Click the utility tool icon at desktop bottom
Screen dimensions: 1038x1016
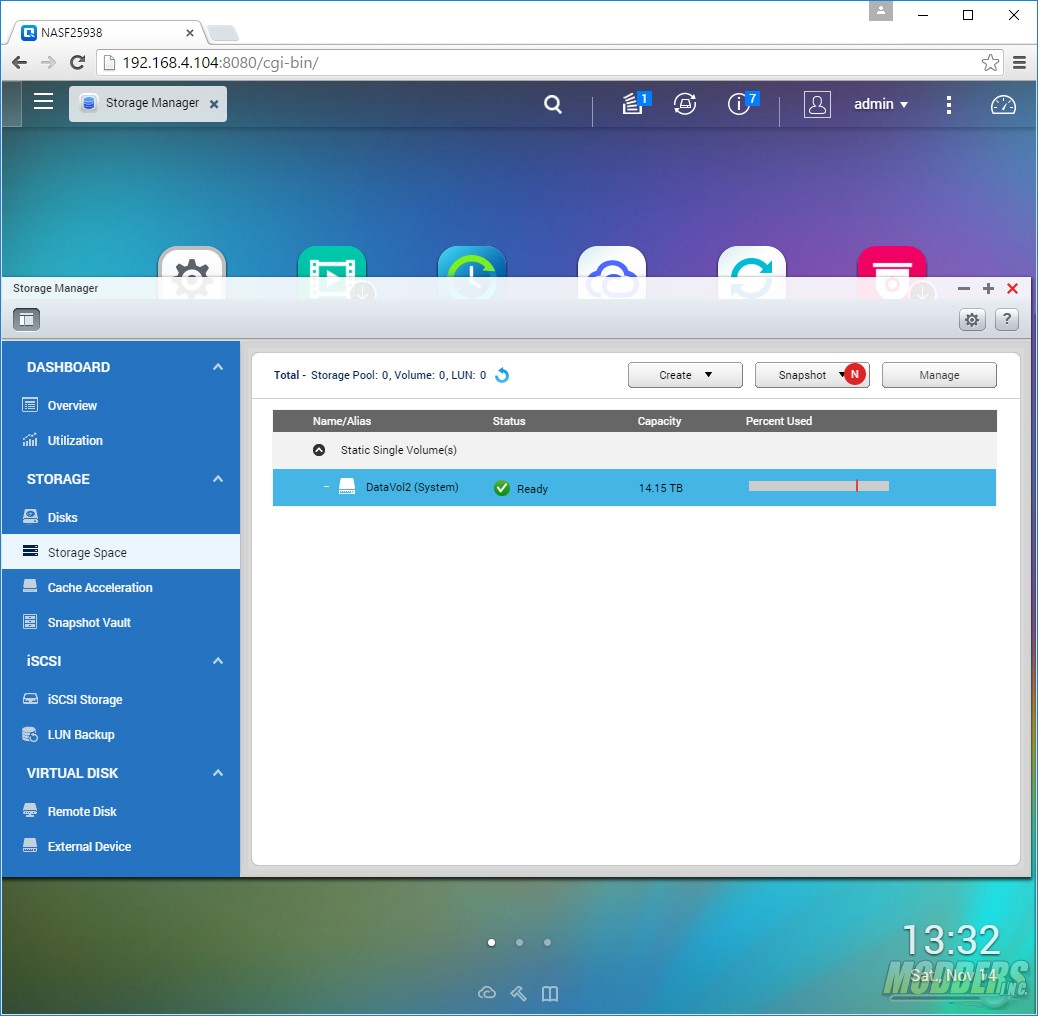[x=518, y=993]
